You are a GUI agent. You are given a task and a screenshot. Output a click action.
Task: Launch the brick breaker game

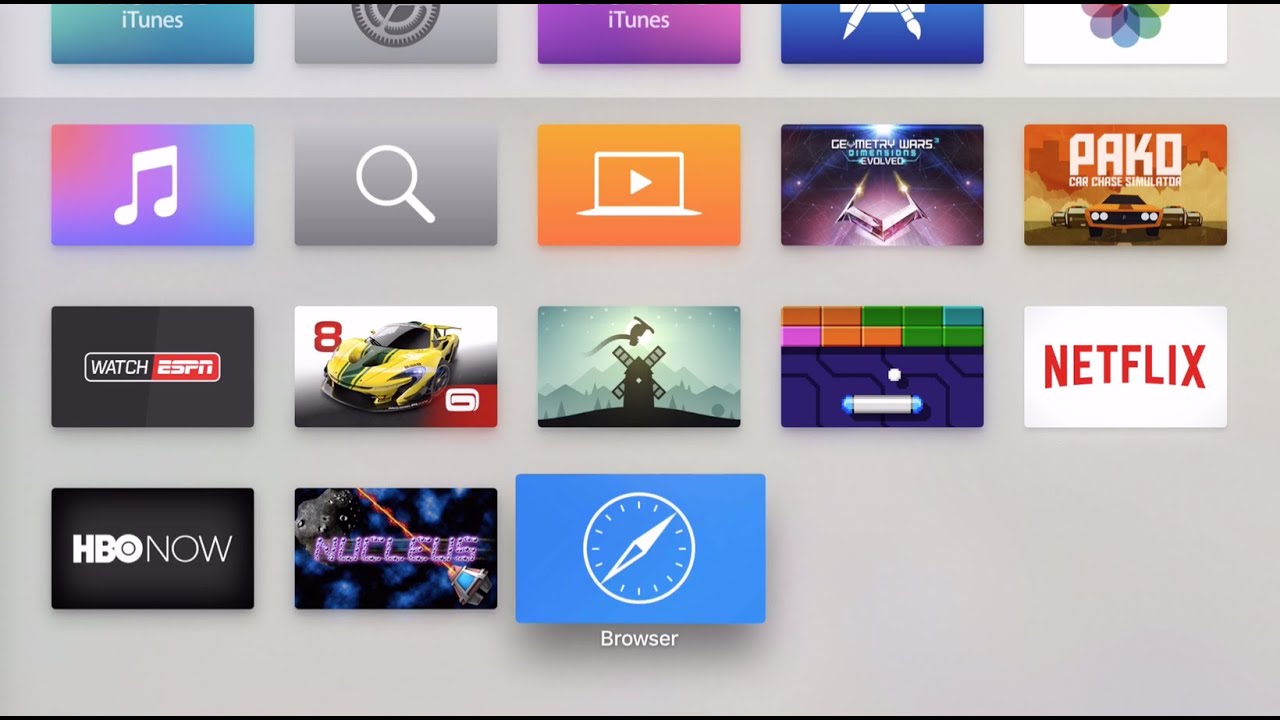tap(882, 367)
